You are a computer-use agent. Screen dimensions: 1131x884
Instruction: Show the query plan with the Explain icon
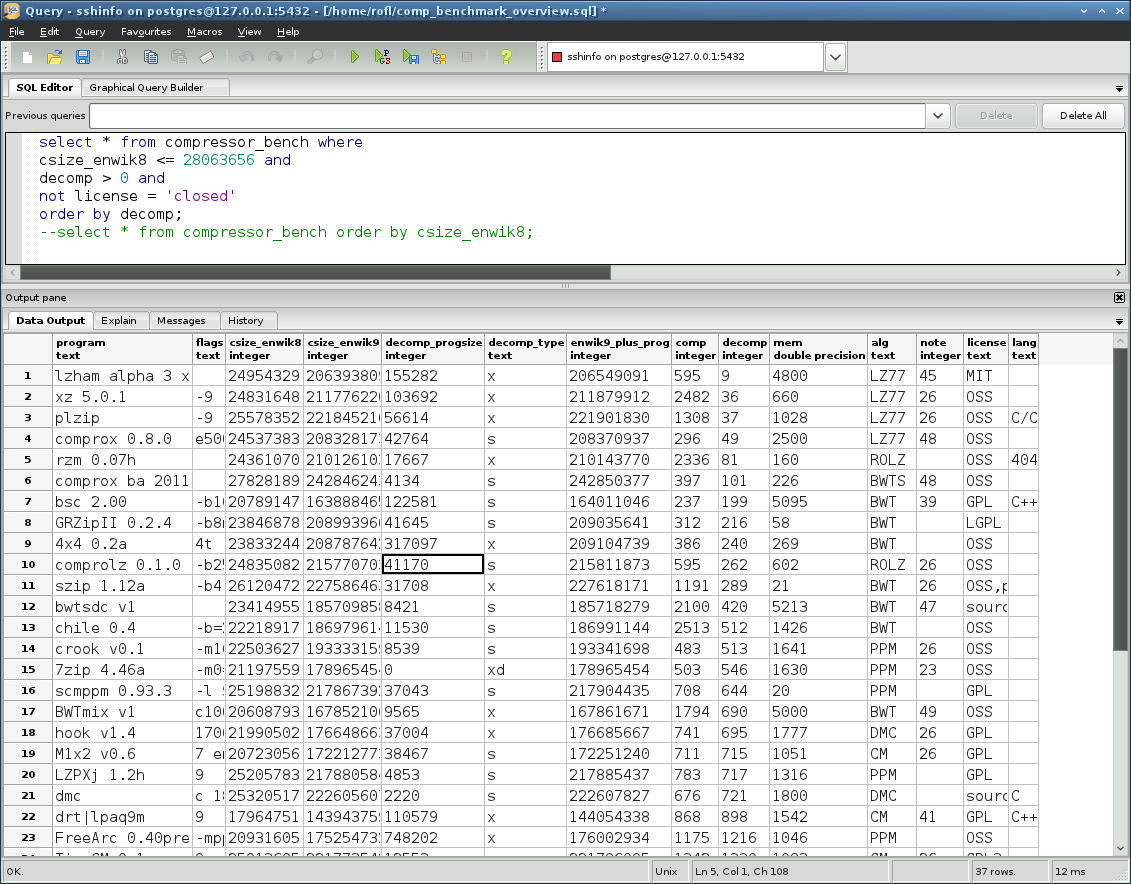coord(438,57)
